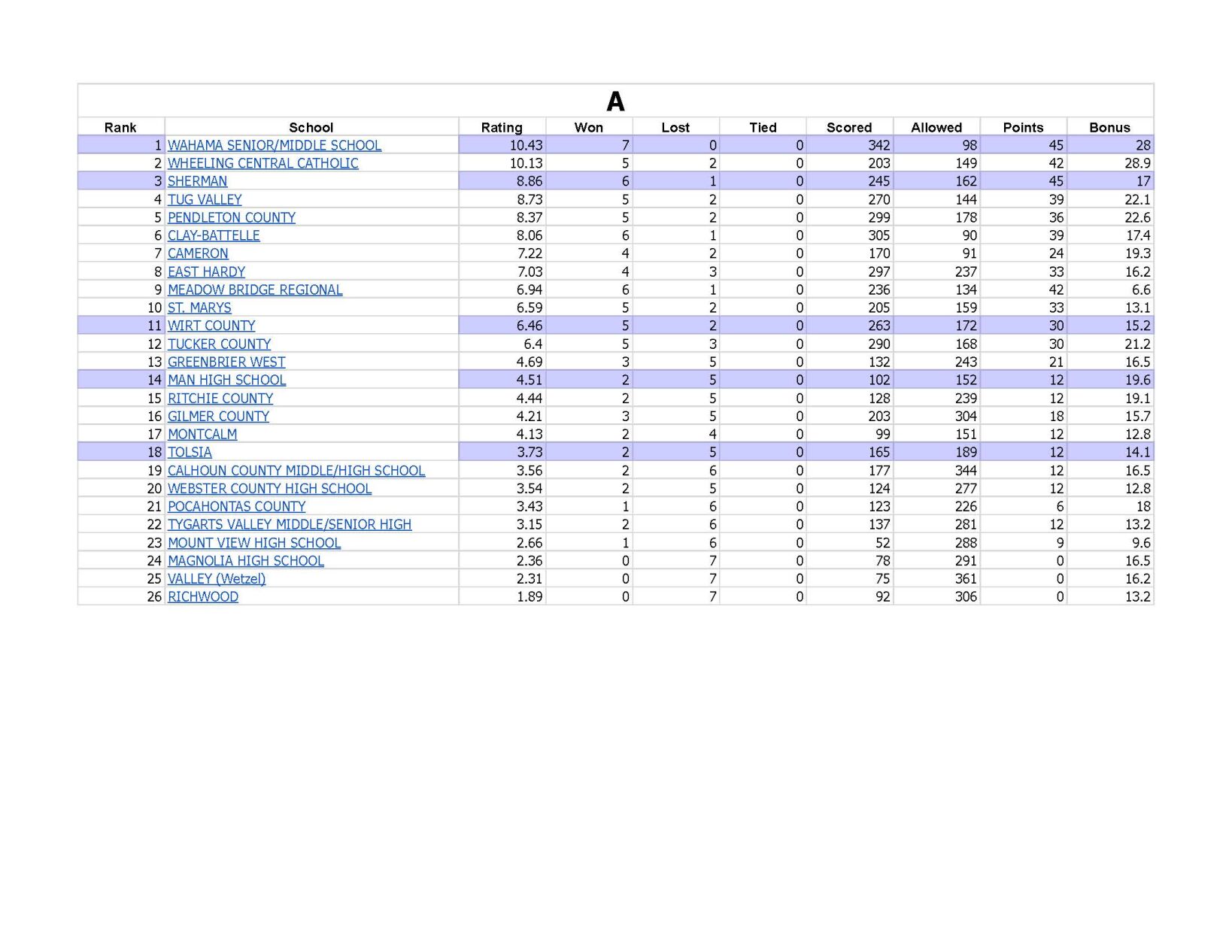Open the TUG VALLEY page

coord(205,199)
